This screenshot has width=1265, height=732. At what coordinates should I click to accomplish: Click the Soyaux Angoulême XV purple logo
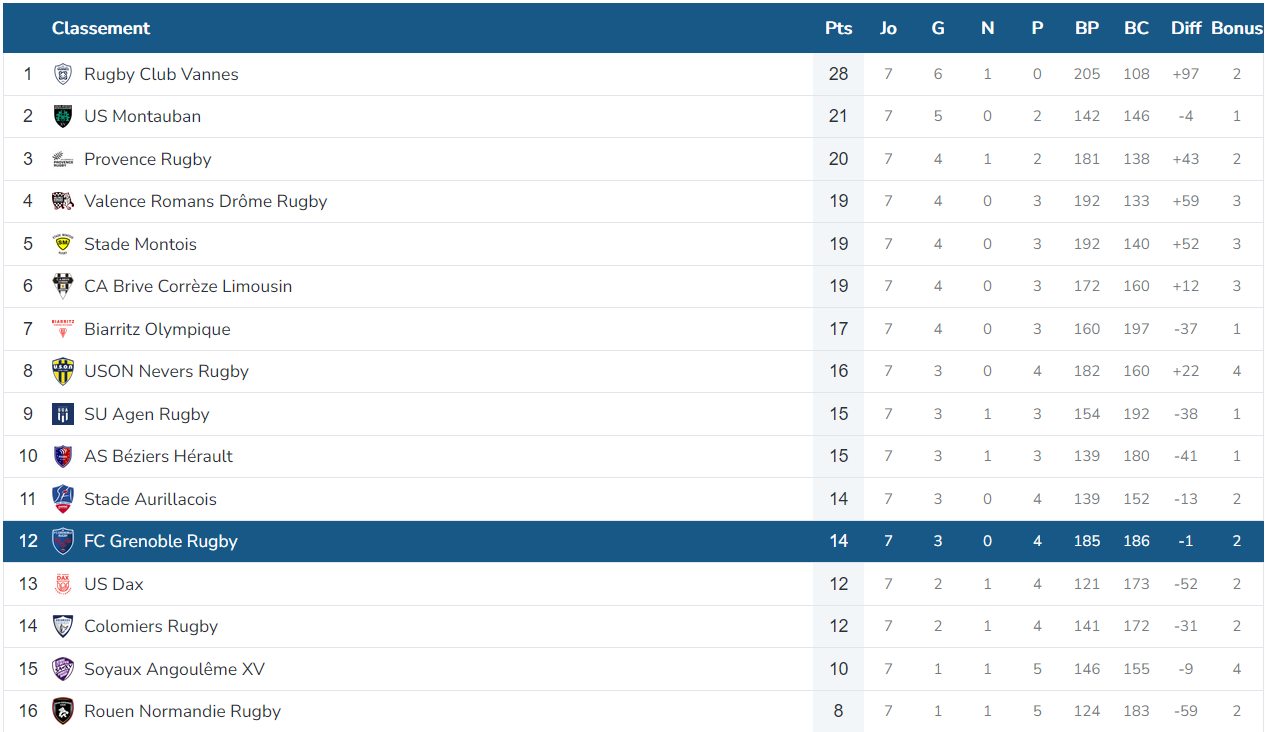63,669
